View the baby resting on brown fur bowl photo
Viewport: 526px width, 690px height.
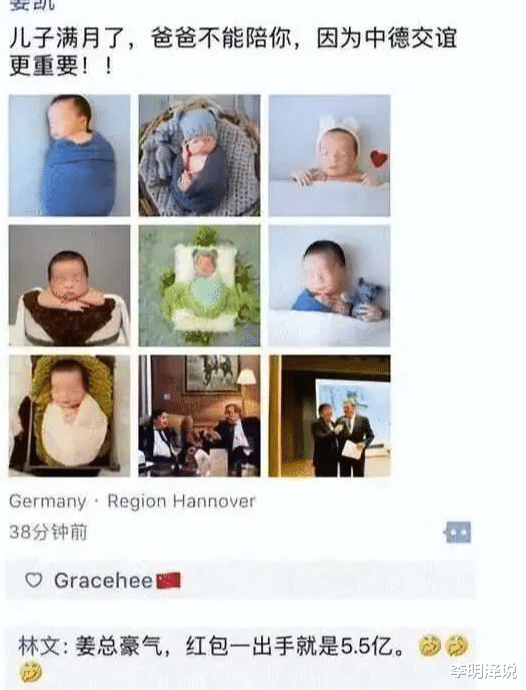[70, 286]
